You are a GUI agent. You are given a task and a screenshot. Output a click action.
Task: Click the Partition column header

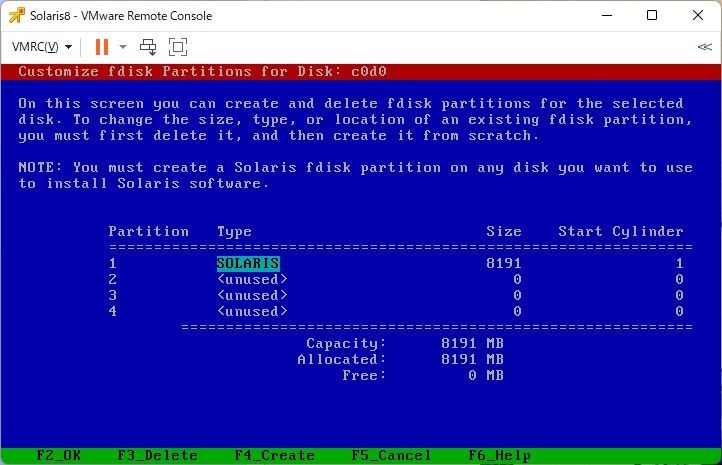(x=149, y=231)
